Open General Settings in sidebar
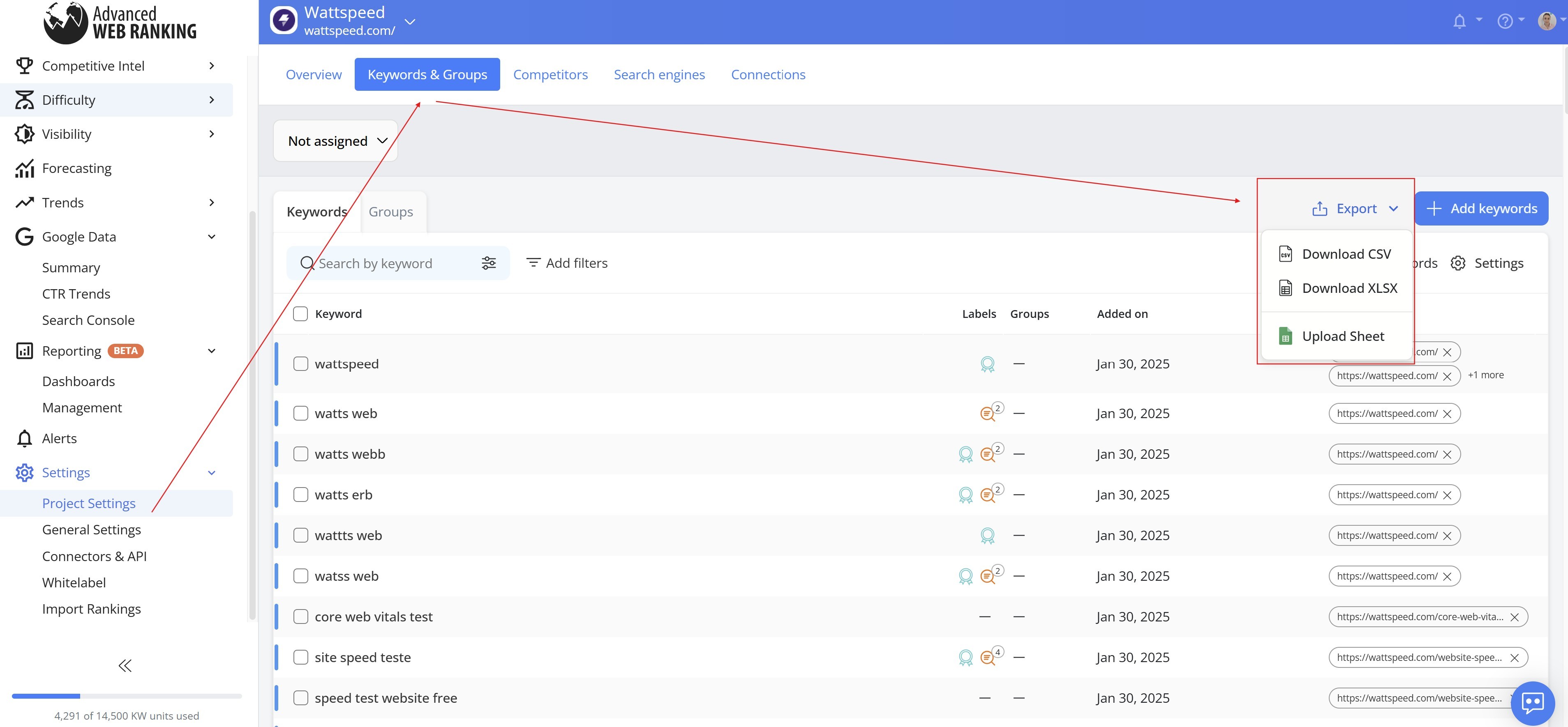Screen dimensions: 1568x727 (91, 530)
